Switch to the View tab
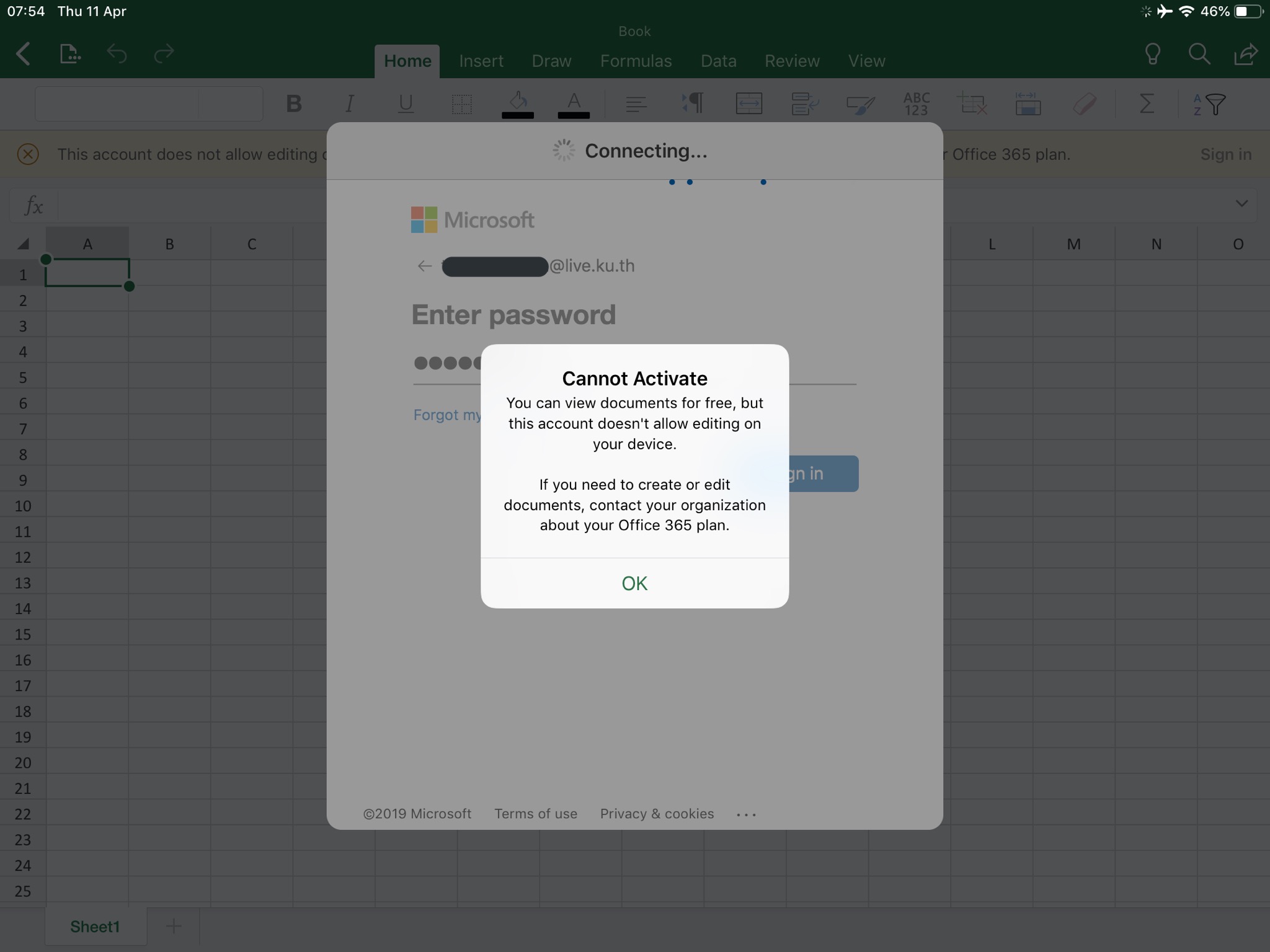The height and width of the screenshot is (952, 1270). pos(866,61)
